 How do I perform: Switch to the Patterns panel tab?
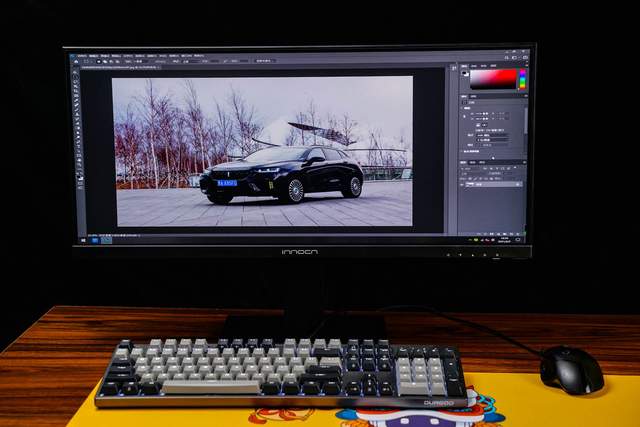[x=493, y=66]
